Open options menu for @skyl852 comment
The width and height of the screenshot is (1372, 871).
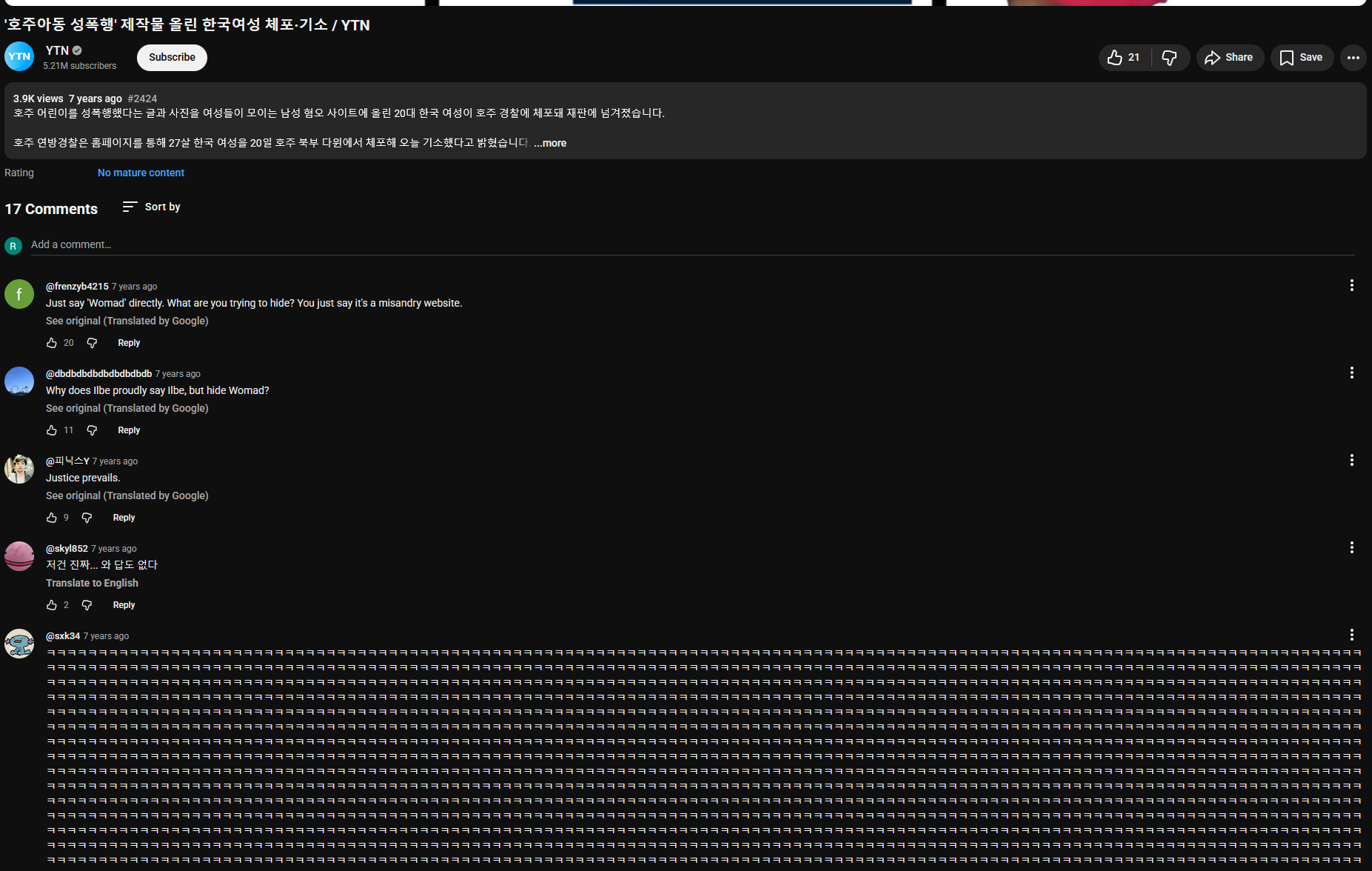click(1351, 547)
